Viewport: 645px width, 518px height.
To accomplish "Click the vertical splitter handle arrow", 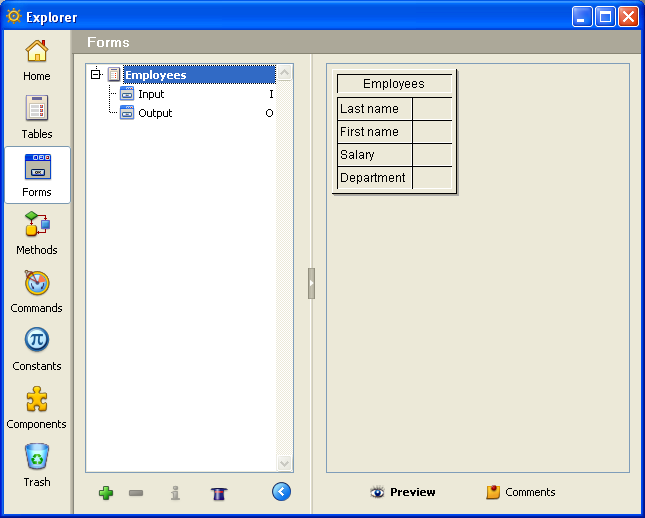I will [311, 283].
